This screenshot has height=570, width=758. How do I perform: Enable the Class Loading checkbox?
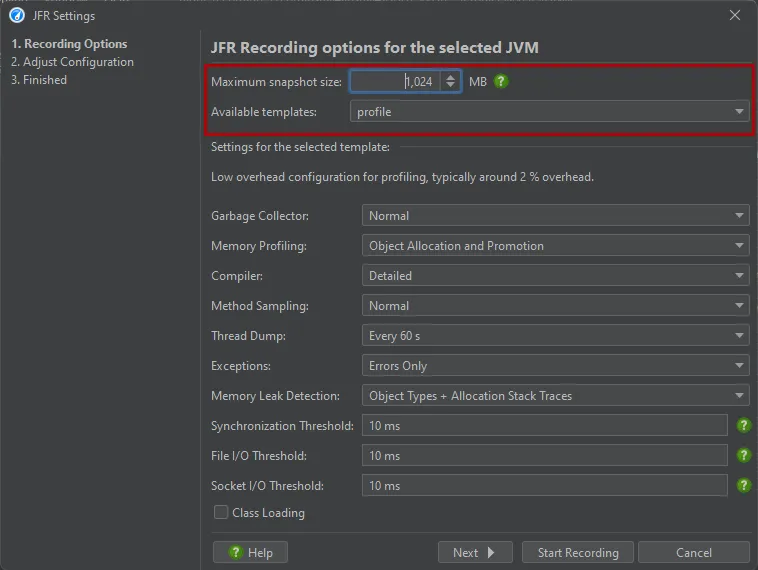221,512
